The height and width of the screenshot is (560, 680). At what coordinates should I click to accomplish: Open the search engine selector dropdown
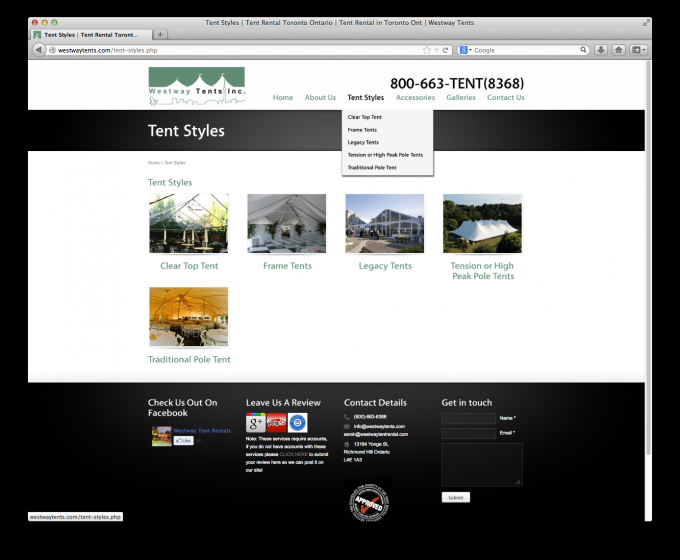point(465,50)
